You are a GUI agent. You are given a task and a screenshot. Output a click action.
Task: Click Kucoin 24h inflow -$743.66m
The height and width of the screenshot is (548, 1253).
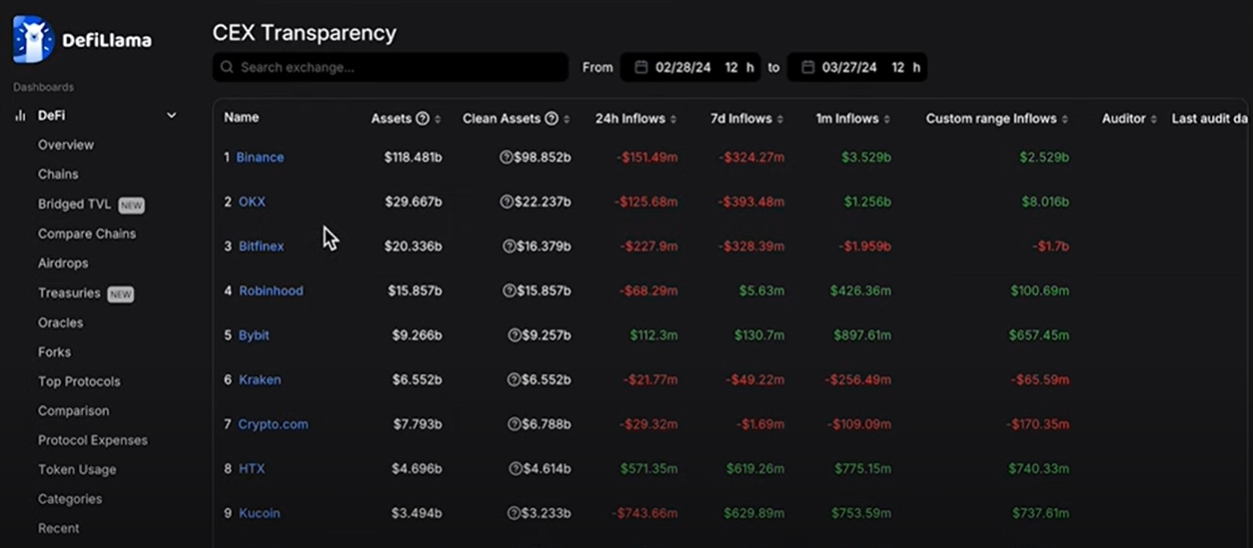click(x=645, y=514)
